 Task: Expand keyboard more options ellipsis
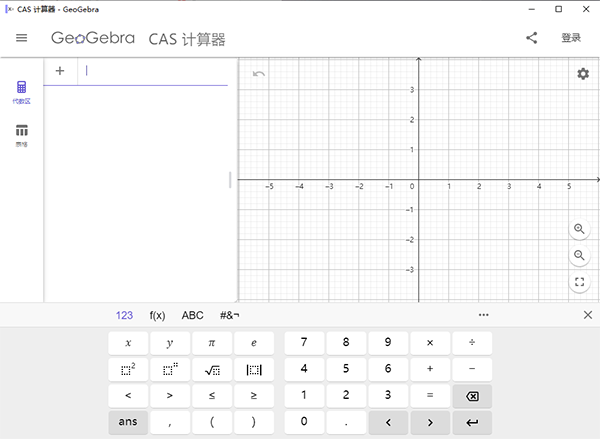(484, 315)
